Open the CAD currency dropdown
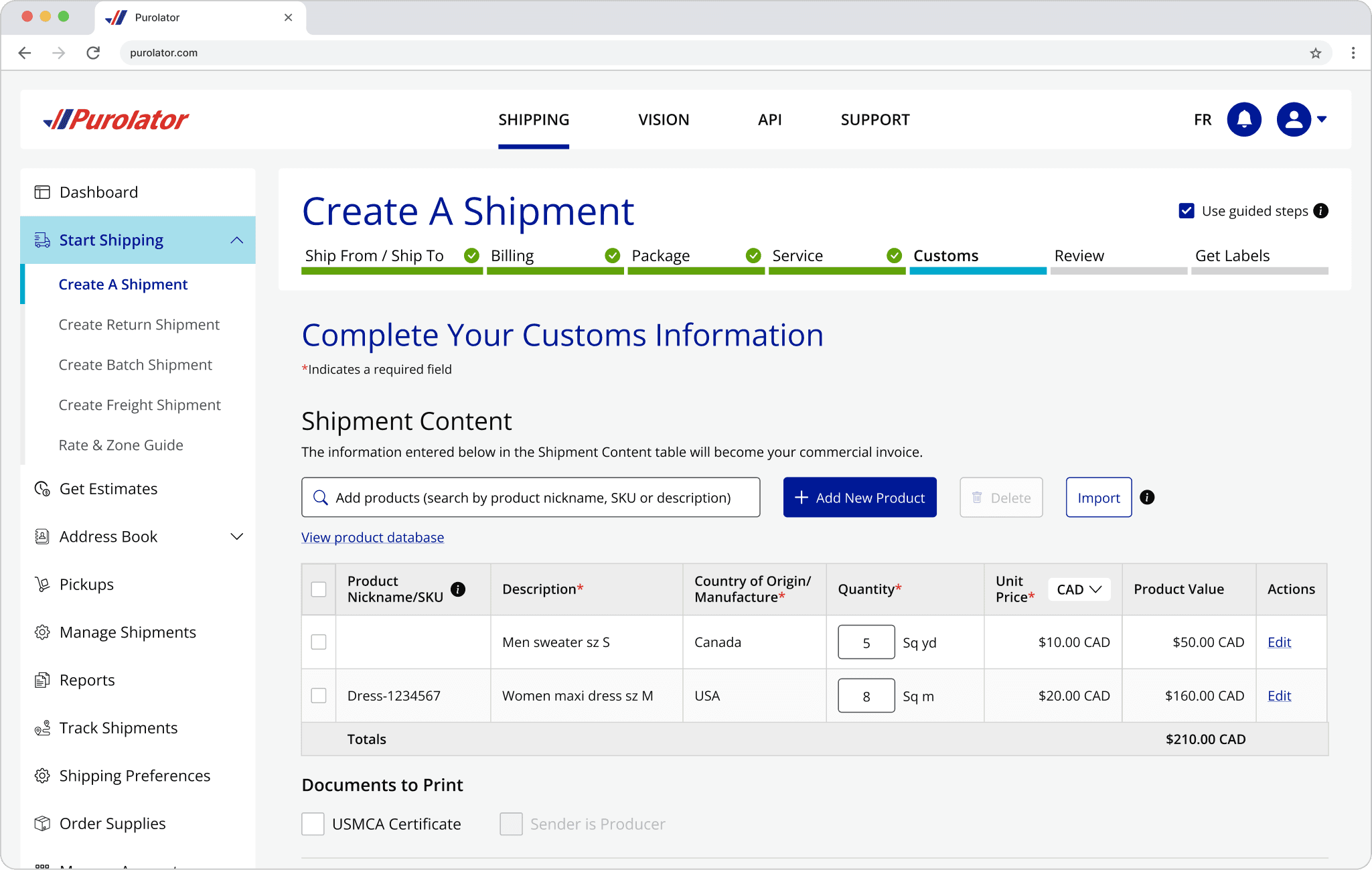 [x=1079, y=589]
